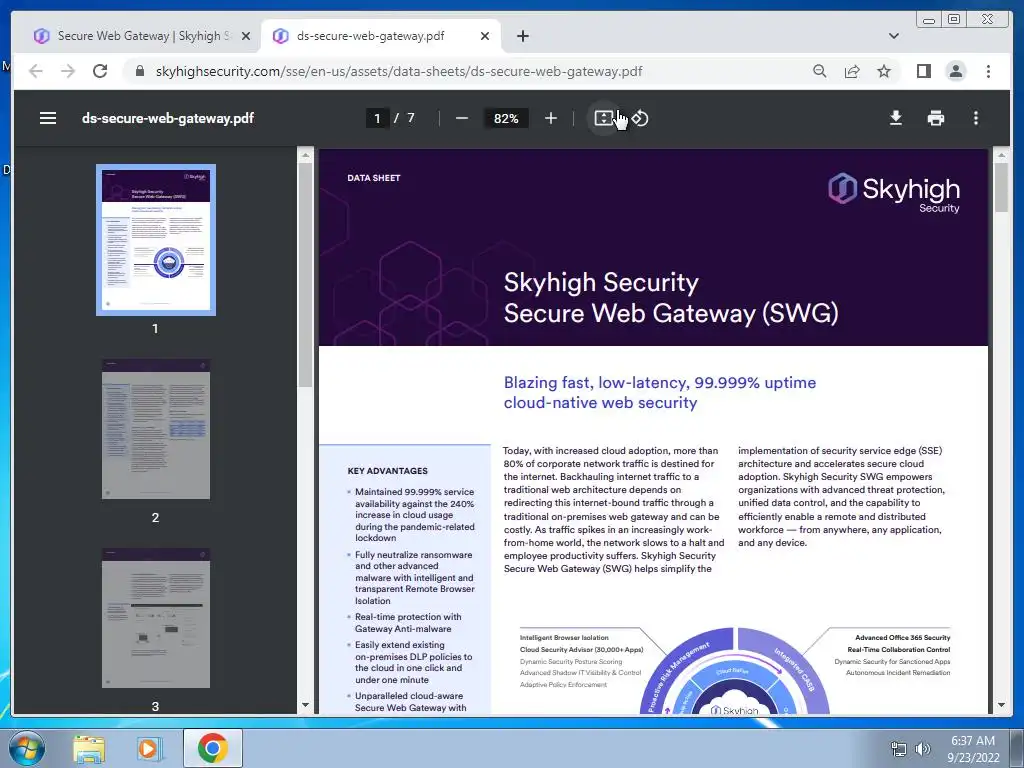Screen dimensions: 1024x768
Task: Click the site lock icon
Action: tap(140, 71)
